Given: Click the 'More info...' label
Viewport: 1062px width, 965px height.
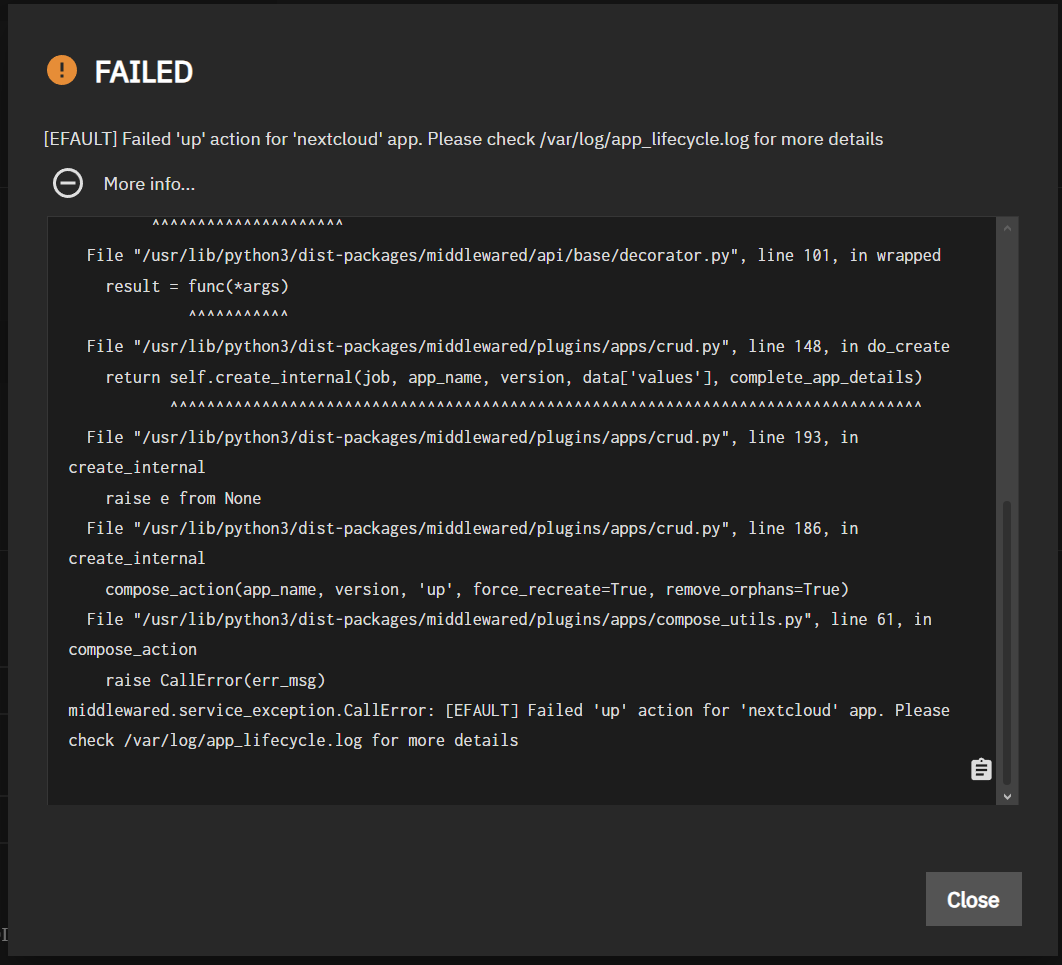Looking at the screenshot, I should click(149, 184).
